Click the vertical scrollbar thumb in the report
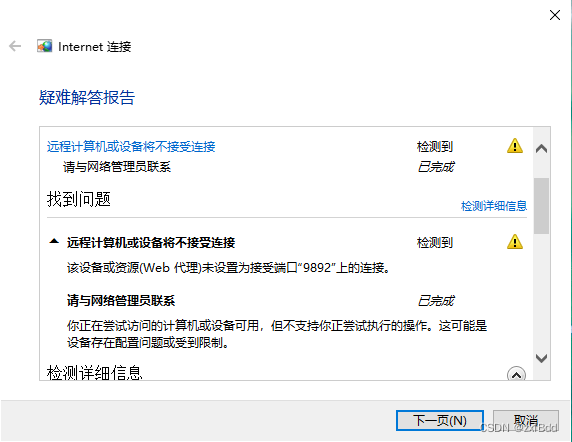 coord(541,206)
